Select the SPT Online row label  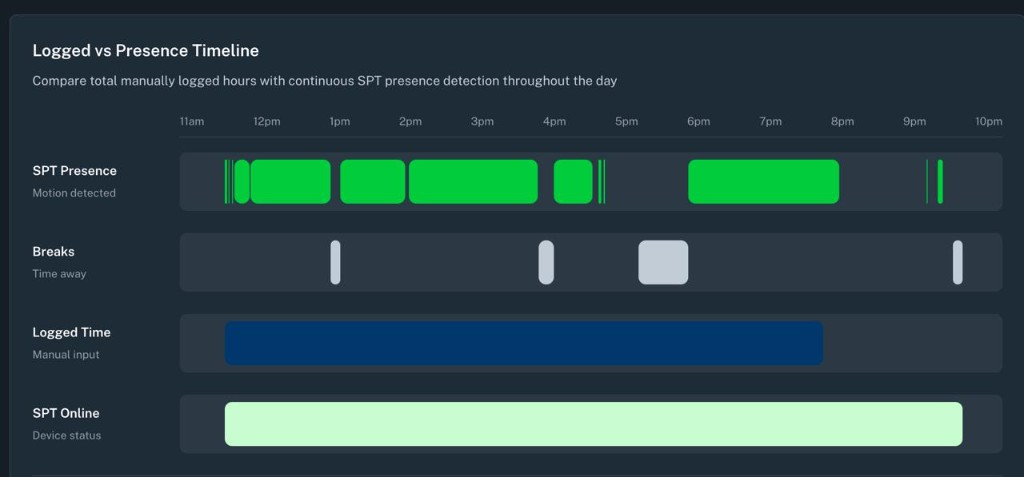point(66,414)
